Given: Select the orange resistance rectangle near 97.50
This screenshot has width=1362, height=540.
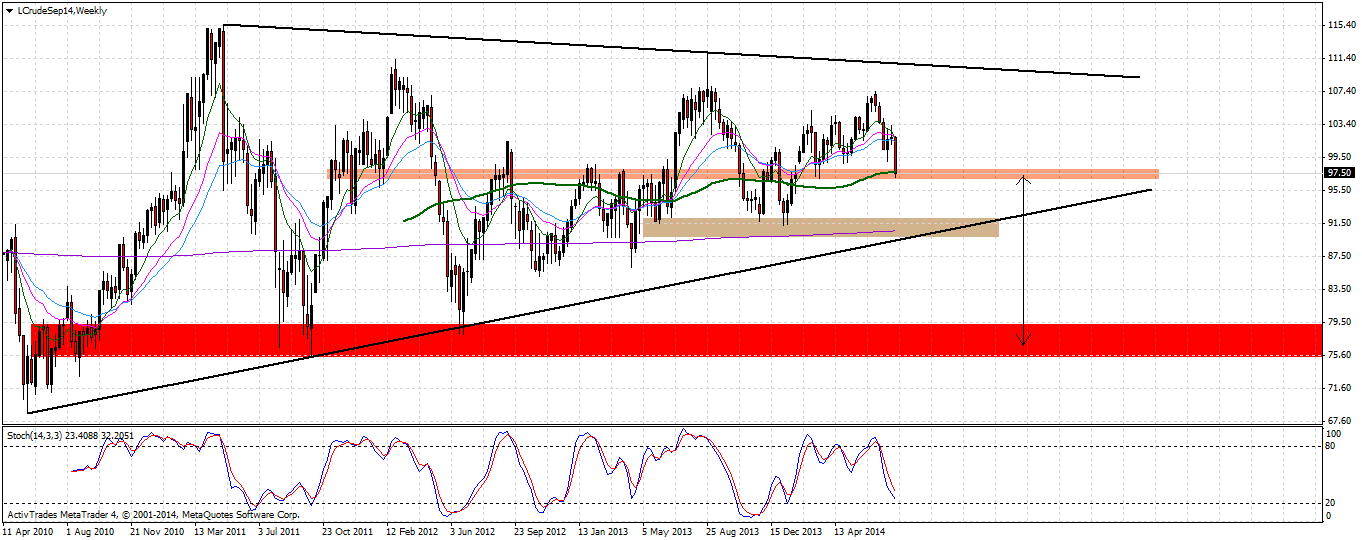Looking at the screenshot, I should point(743,174).
